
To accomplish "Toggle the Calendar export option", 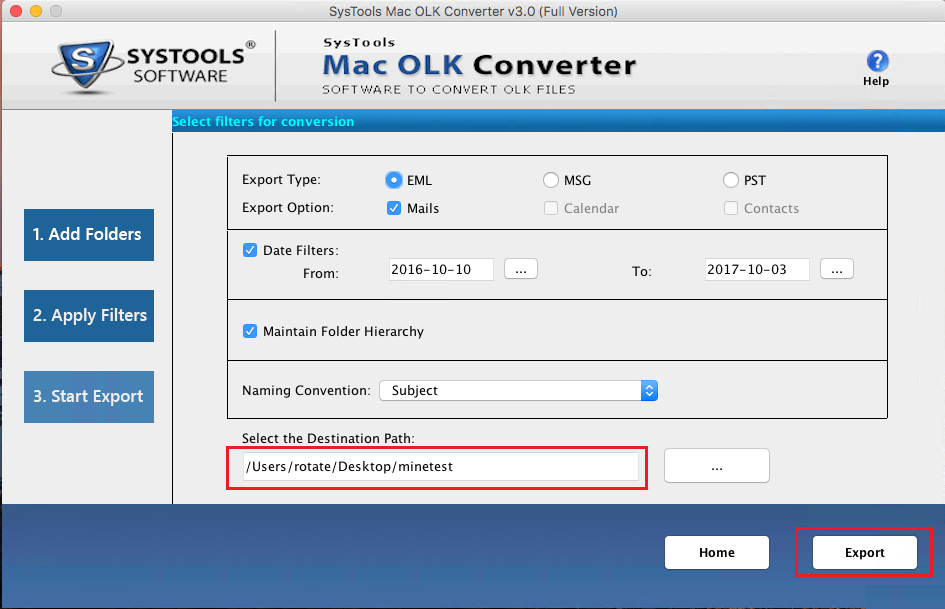I will [550, 208].
